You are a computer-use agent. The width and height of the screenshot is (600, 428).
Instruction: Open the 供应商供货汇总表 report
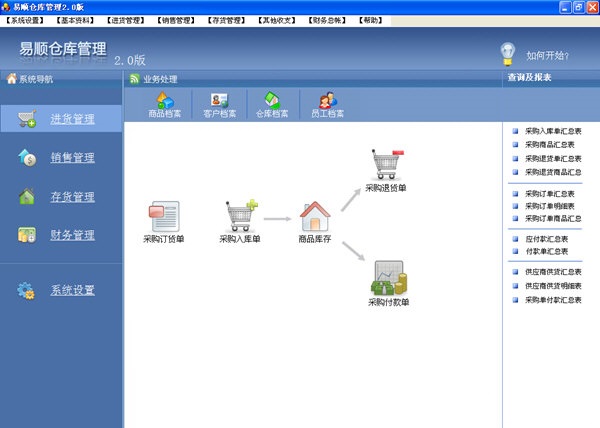(553, 272)
